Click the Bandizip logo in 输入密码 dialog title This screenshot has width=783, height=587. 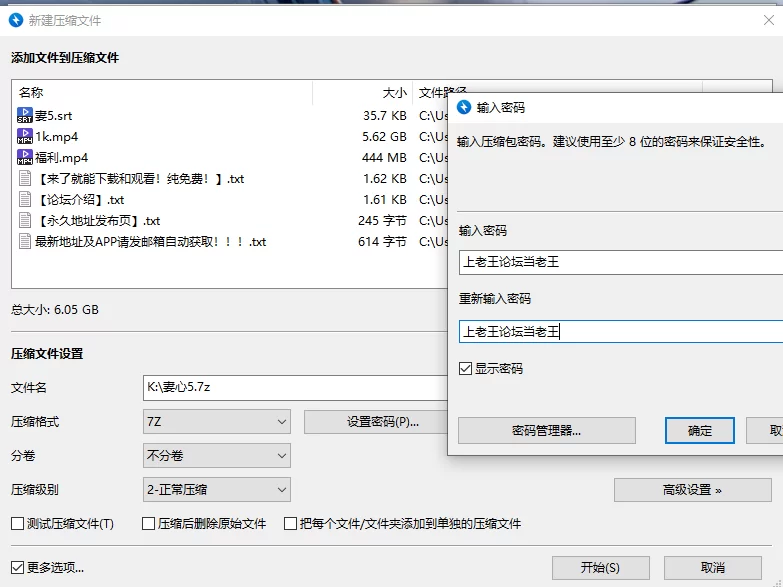(464, 107)
